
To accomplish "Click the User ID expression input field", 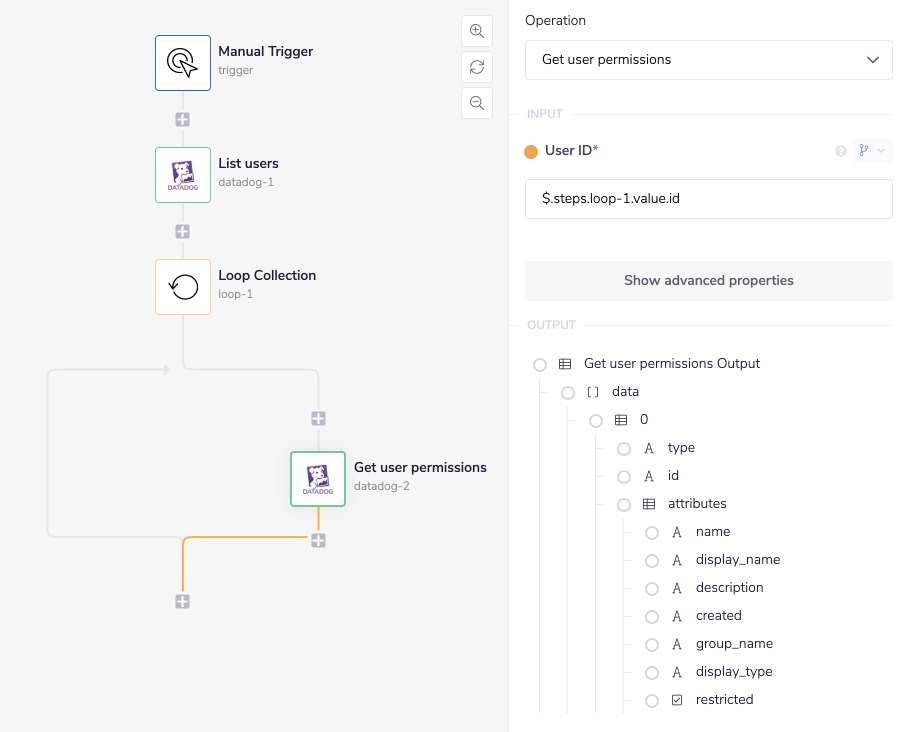I will (x=708, y=199).
